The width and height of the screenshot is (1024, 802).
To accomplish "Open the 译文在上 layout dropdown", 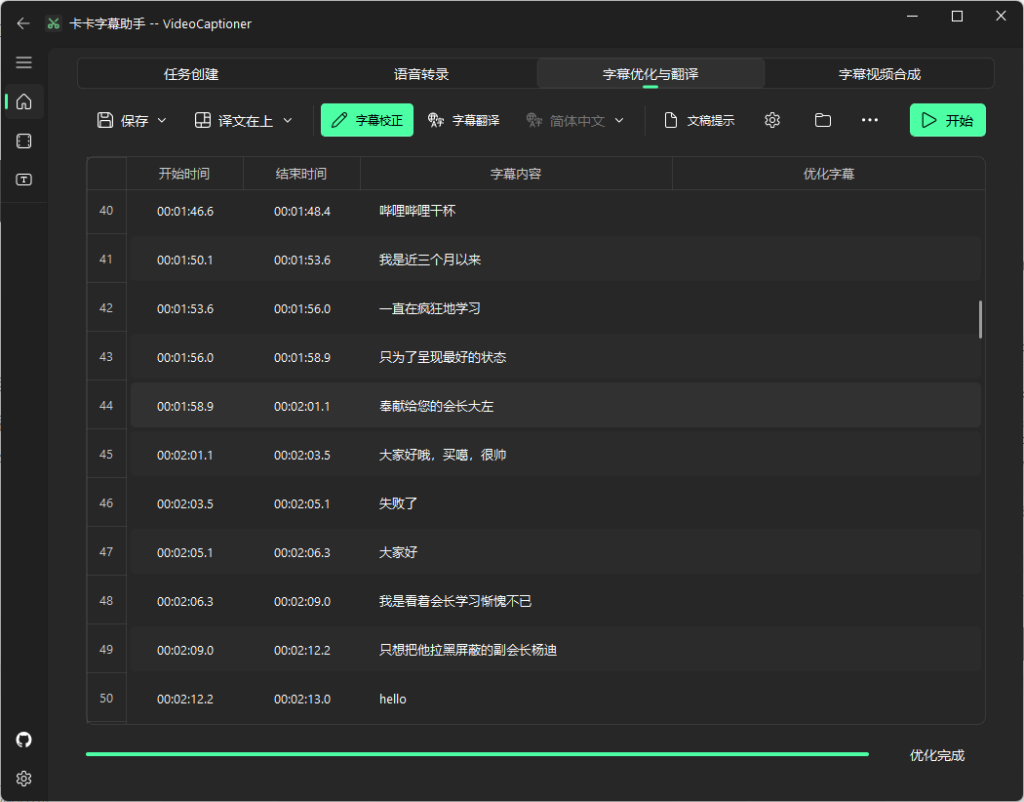I will click(244, 120).
